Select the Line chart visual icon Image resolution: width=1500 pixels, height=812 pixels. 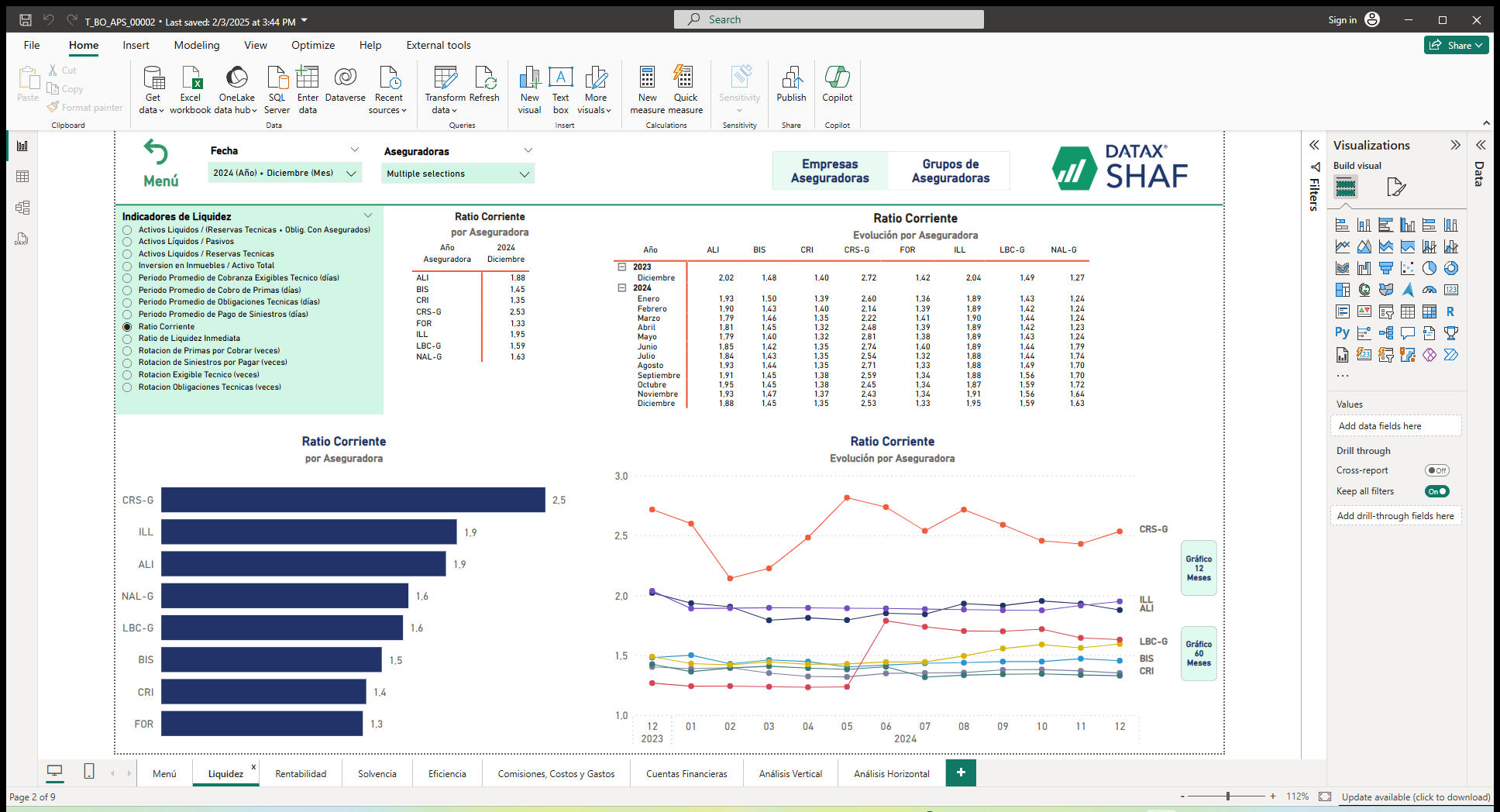tap(1343, 246)
